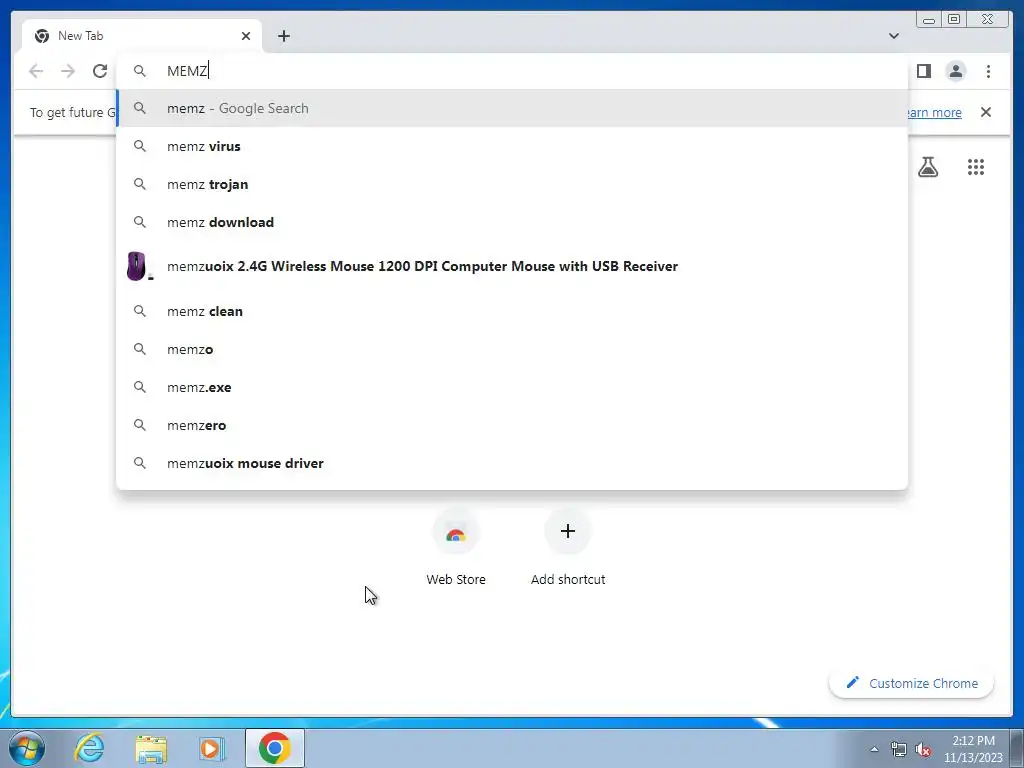1024x768 pixels.
Task: Restore down the Chrome window
Action: [953, 20]
